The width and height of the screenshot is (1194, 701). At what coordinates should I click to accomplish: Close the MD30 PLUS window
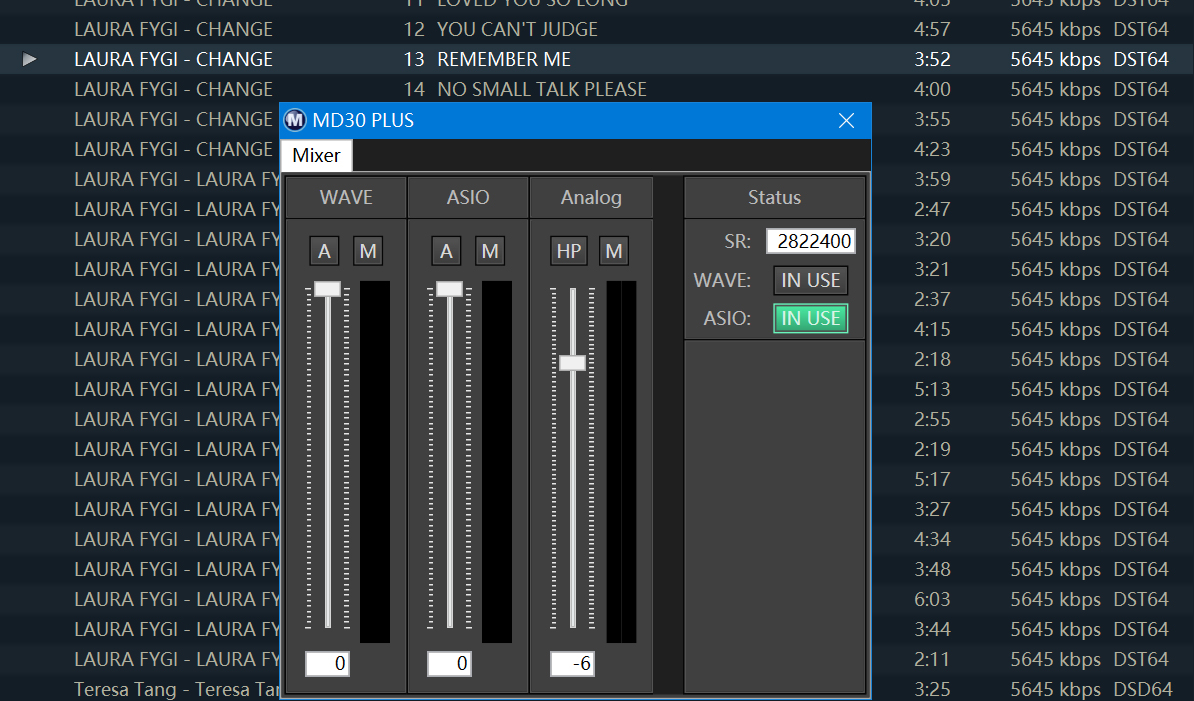click(846, 121)
